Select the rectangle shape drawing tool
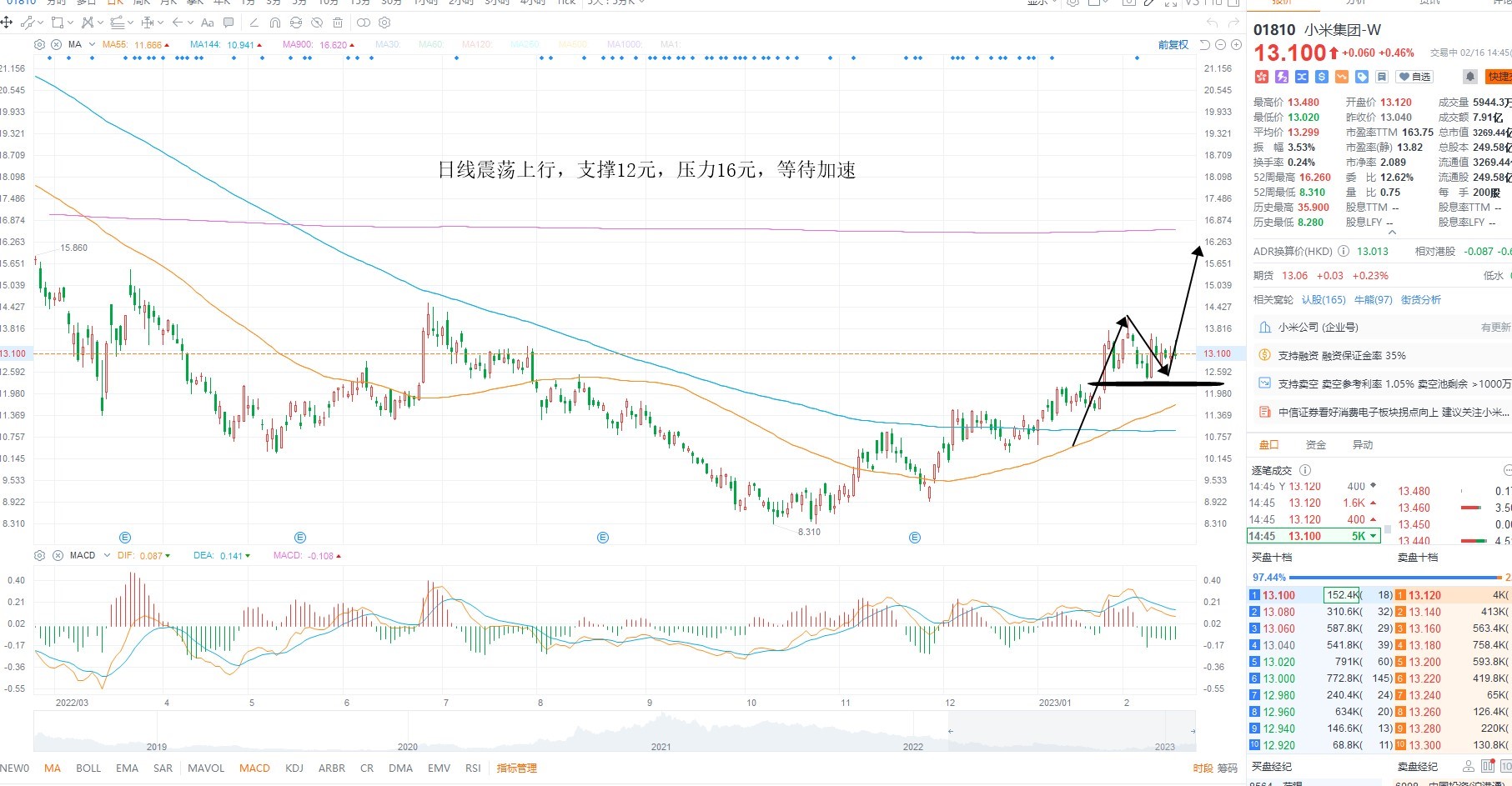 [x=58, y=23]
